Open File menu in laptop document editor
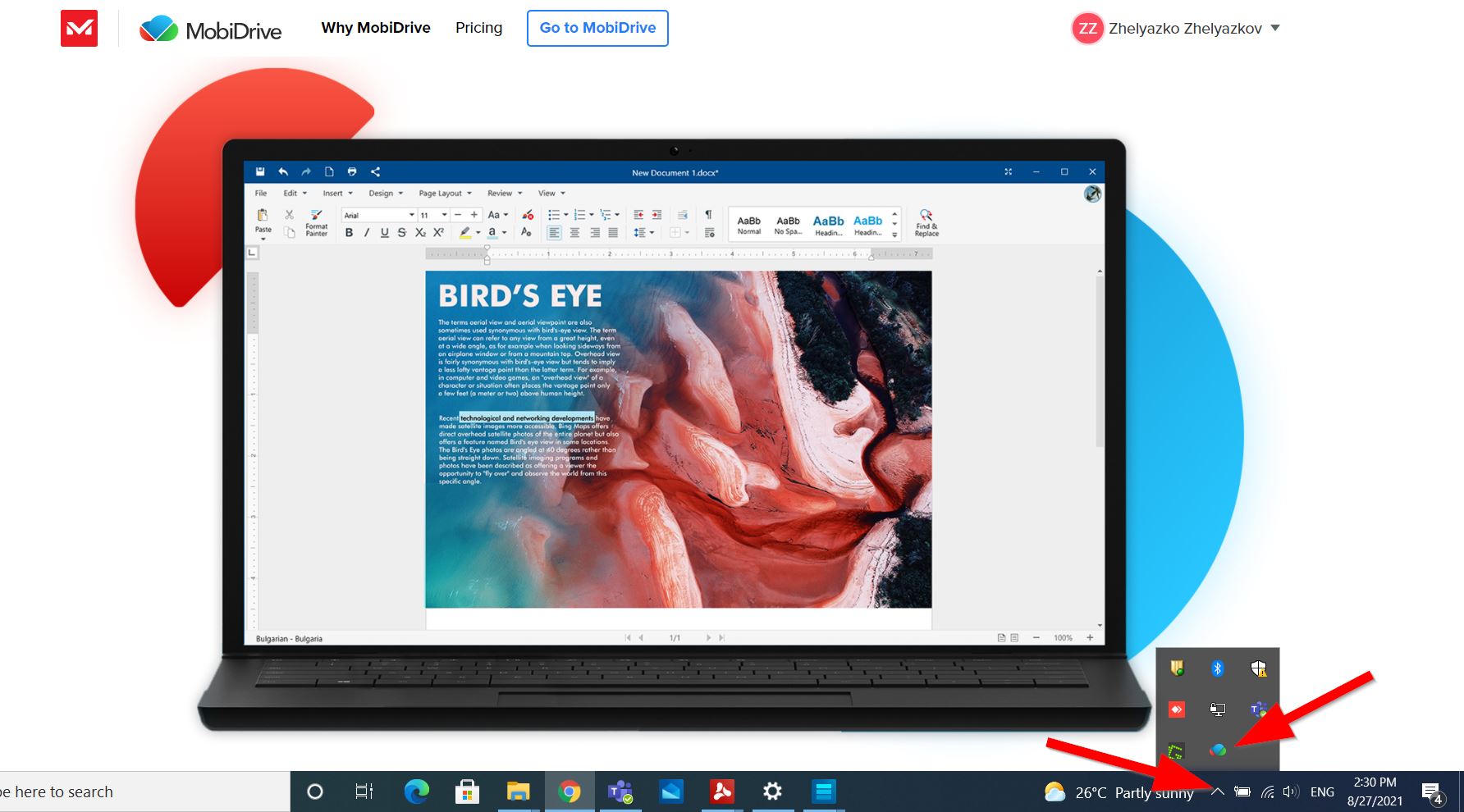The height and width of the screenshot is (812, 1464). point(261,194)
